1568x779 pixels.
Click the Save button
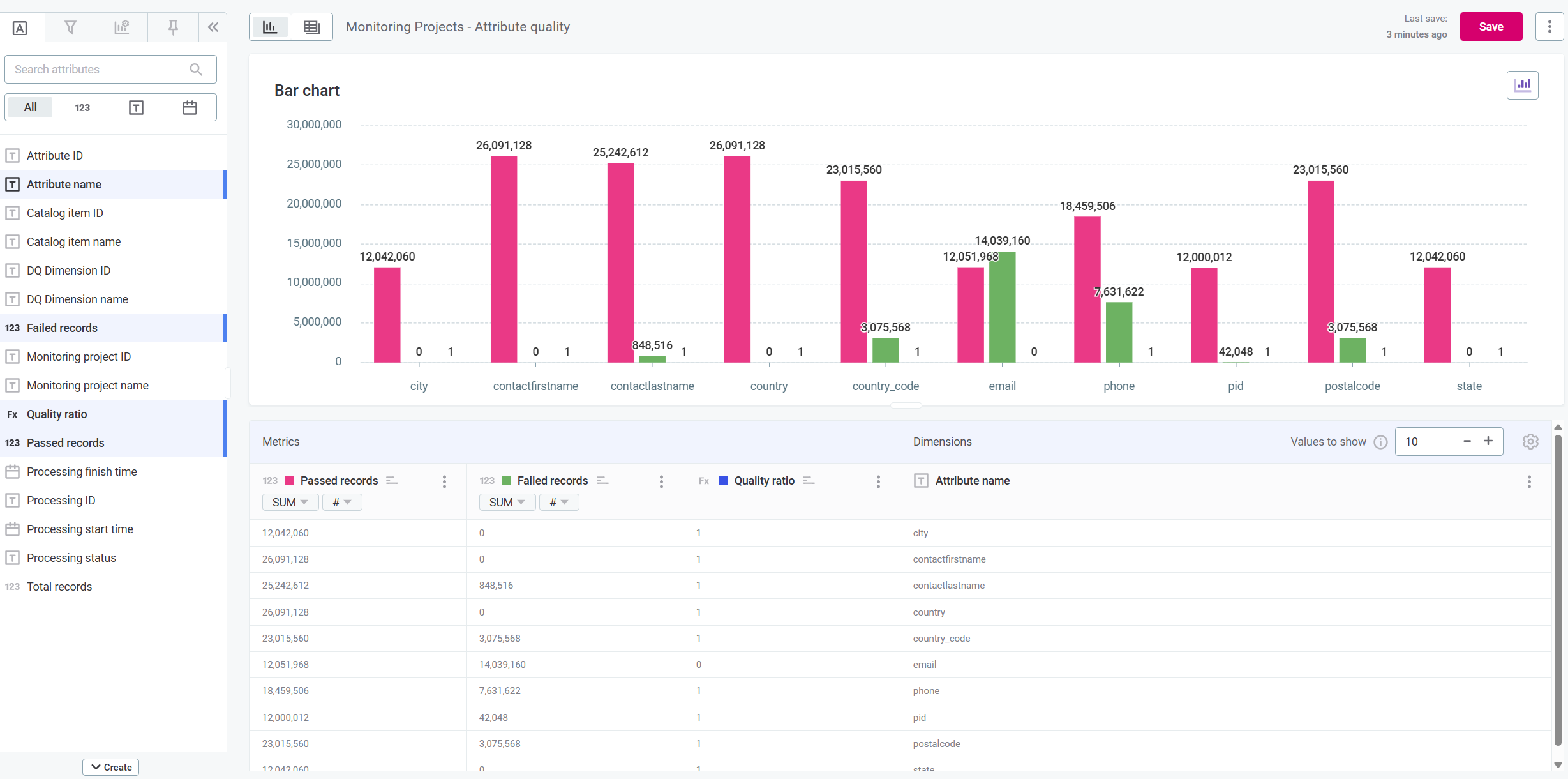coord(1491,26)
